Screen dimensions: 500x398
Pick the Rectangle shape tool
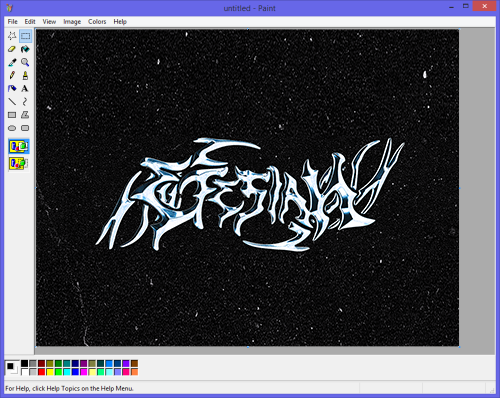[x=12, y=115]
